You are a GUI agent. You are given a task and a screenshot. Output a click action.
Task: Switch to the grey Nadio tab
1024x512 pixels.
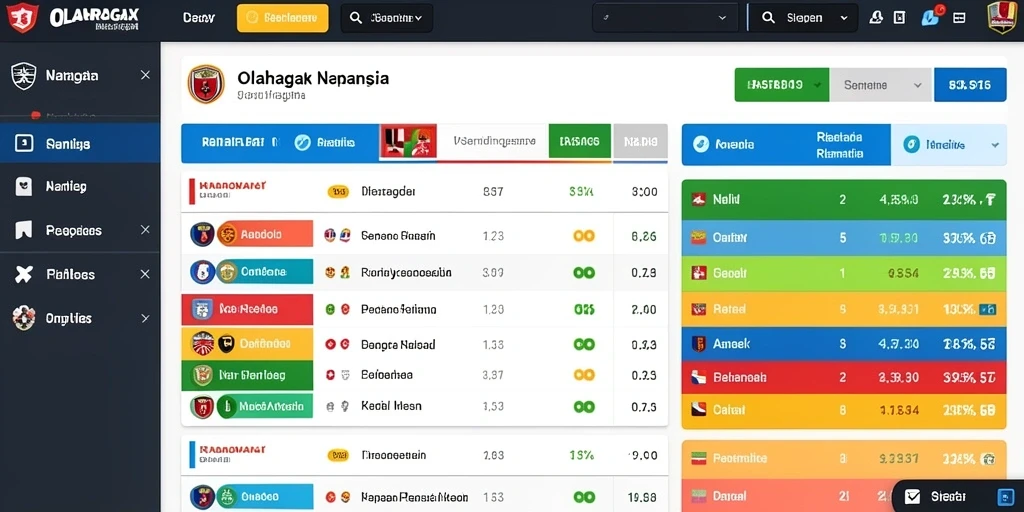[x=641, y=141]
